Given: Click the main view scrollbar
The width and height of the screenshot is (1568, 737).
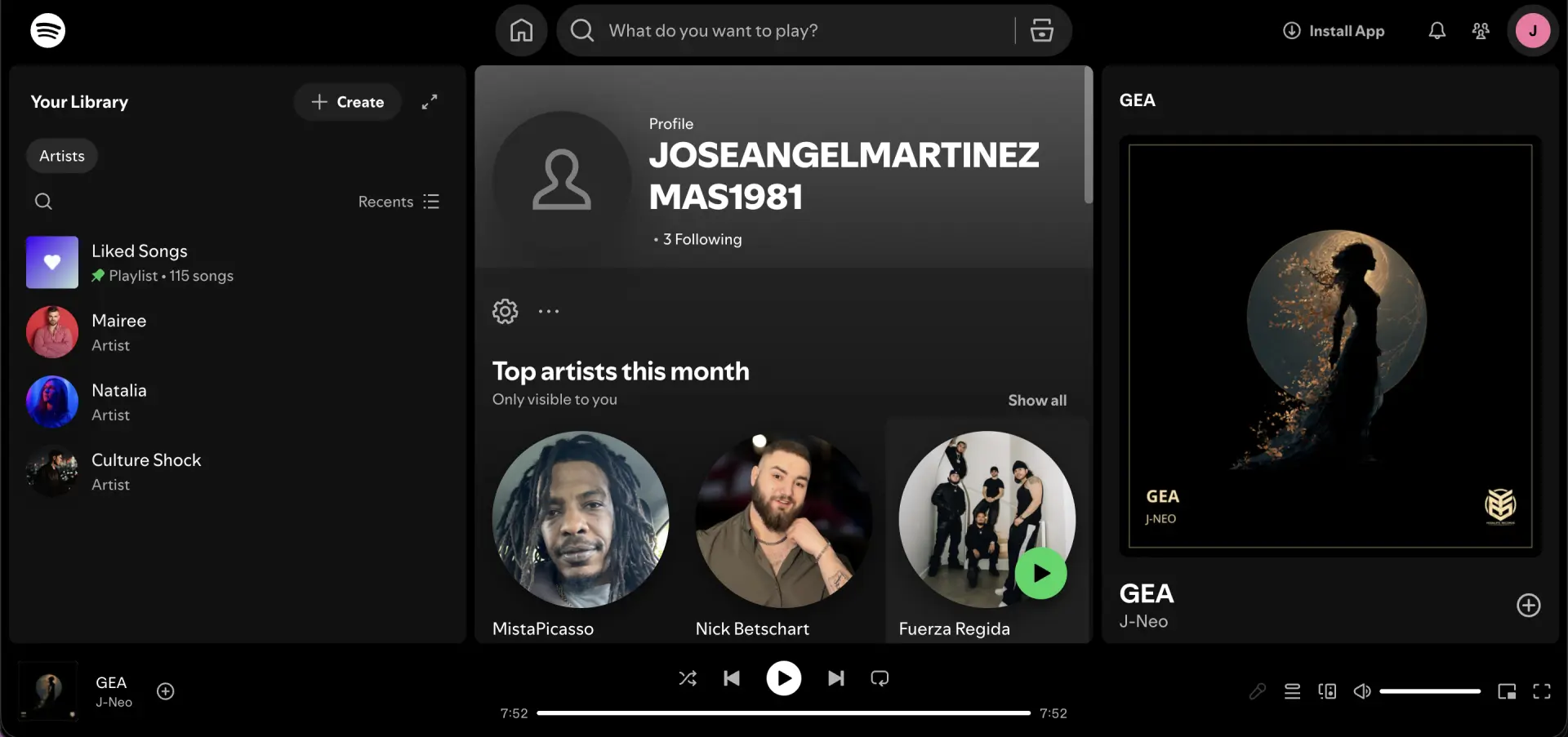Looking at the screenshot, I should pos(1088,135).
